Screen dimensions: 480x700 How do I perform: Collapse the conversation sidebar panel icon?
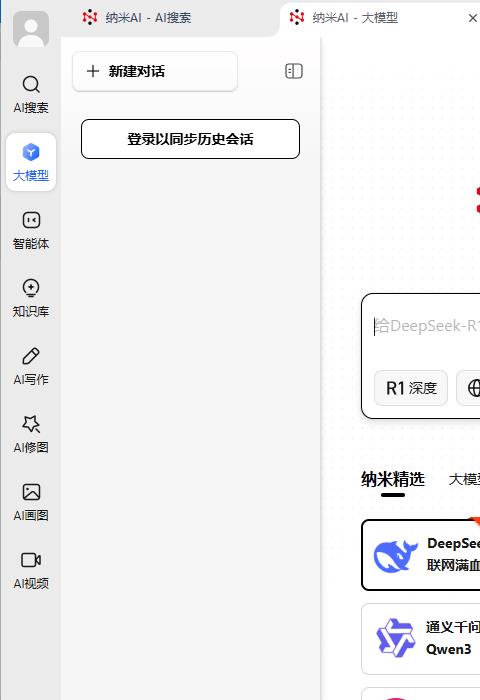pos(294,71)
